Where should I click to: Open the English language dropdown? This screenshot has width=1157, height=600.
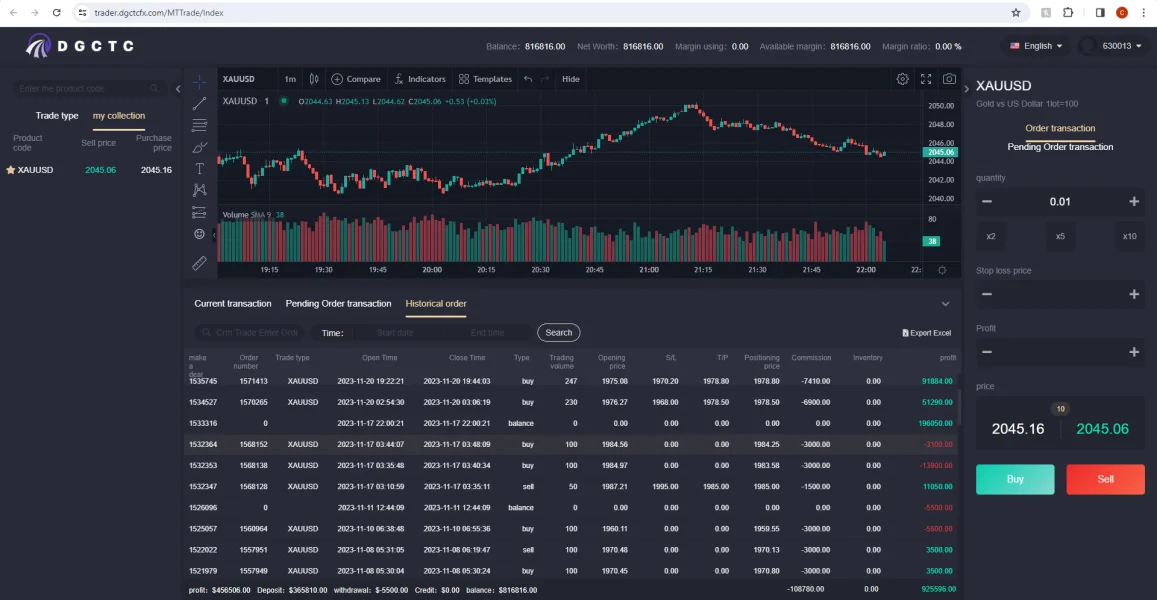[x=1036, y=46]
